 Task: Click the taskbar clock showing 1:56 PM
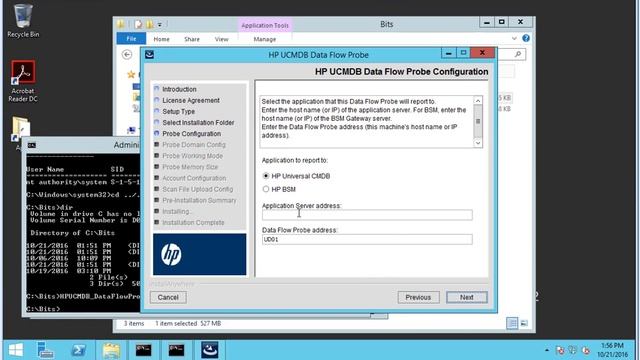[x=612, y=350]
